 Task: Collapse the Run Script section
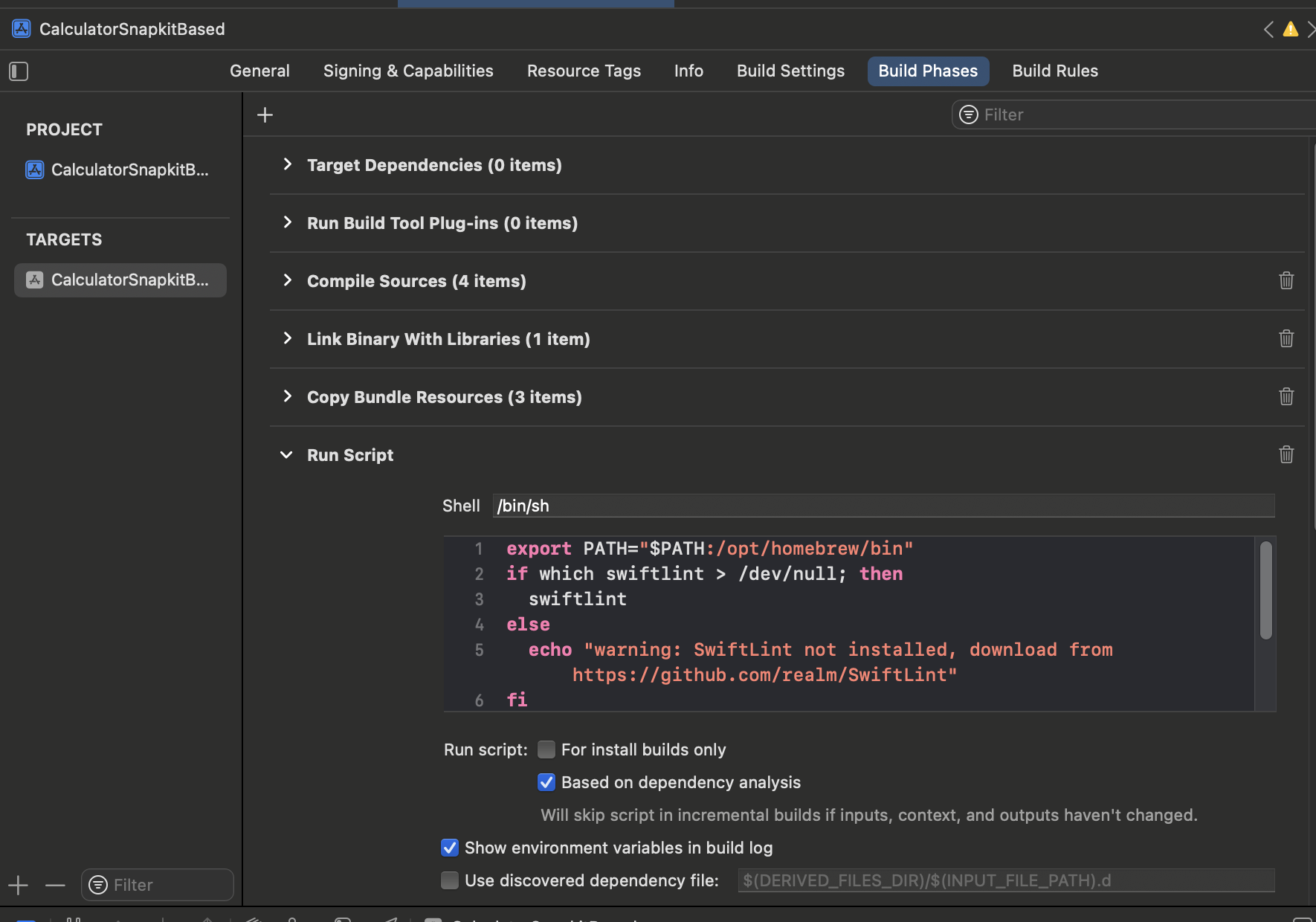pos(286,454)
